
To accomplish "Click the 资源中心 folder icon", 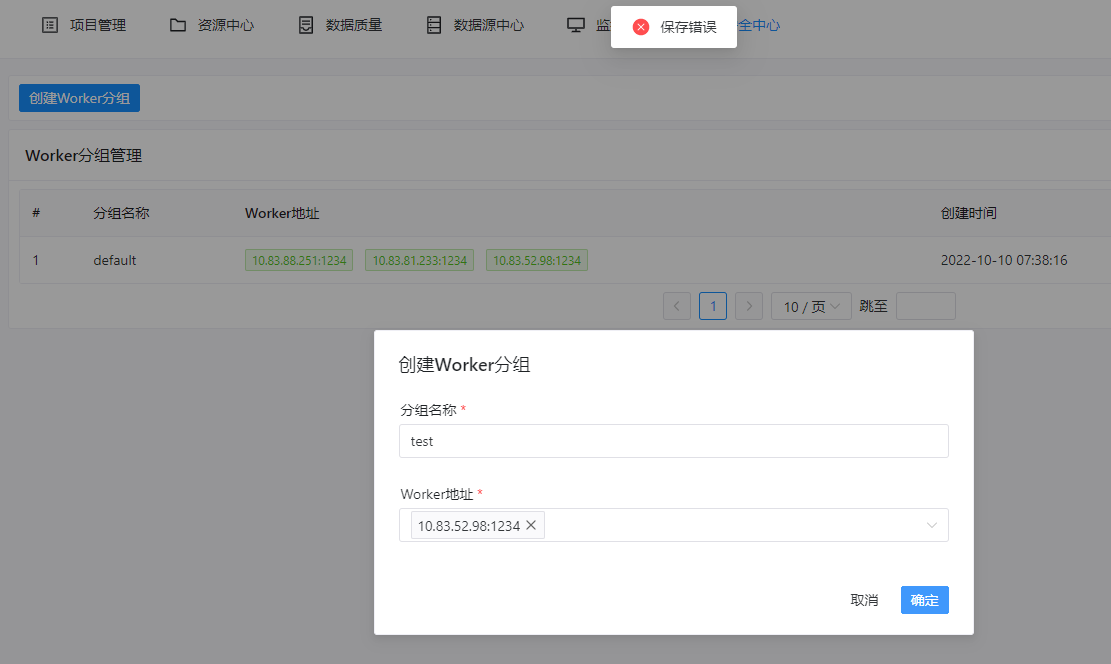I will point(176,24).
